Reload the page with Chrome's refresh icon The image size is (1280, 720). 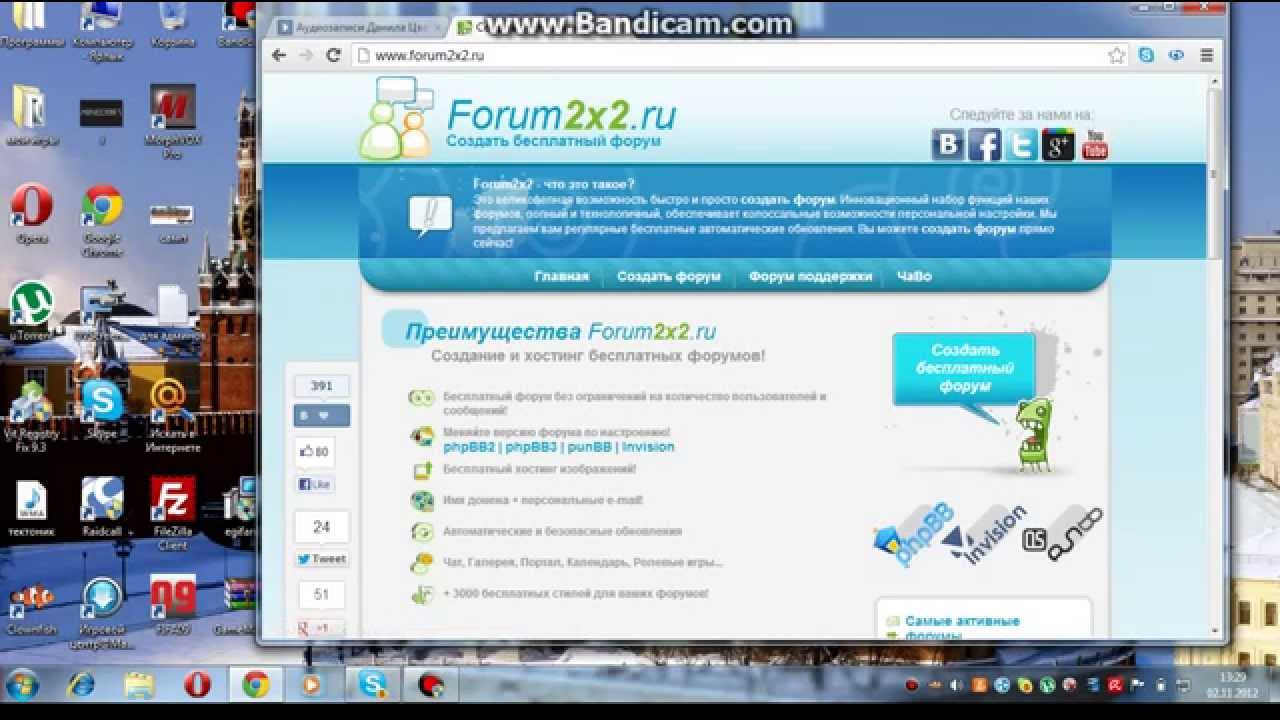(x=334, y=56)
